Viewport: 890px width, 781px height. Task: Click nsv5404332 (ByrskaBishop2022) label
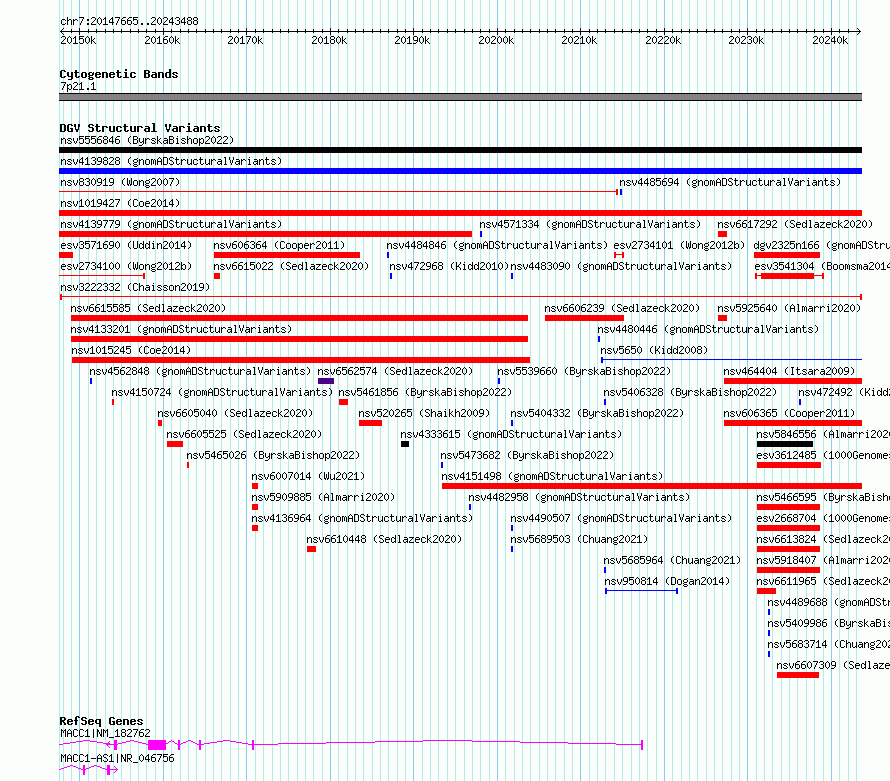[598, 413]
